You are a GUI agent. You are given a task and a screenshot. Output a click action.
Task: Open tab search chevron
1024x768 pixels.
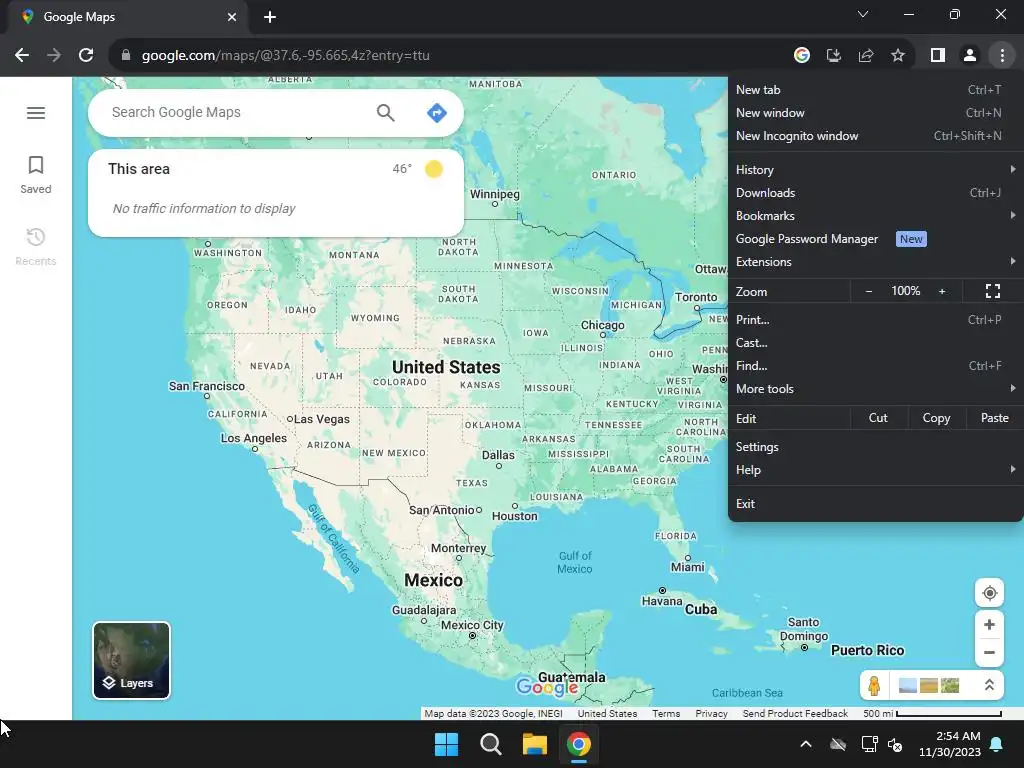coord(863,14)
